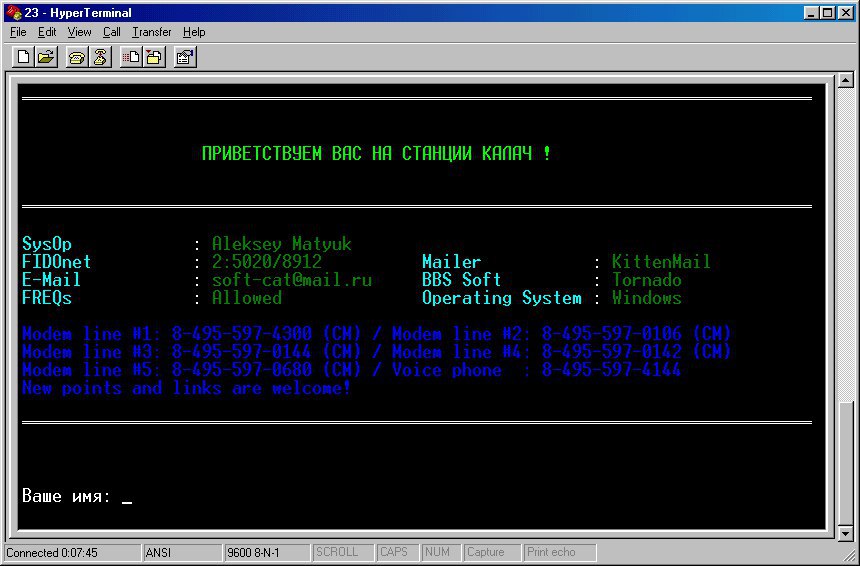Click the scroll up arrow
Viewport: 860px width, 566px height.
845,81
